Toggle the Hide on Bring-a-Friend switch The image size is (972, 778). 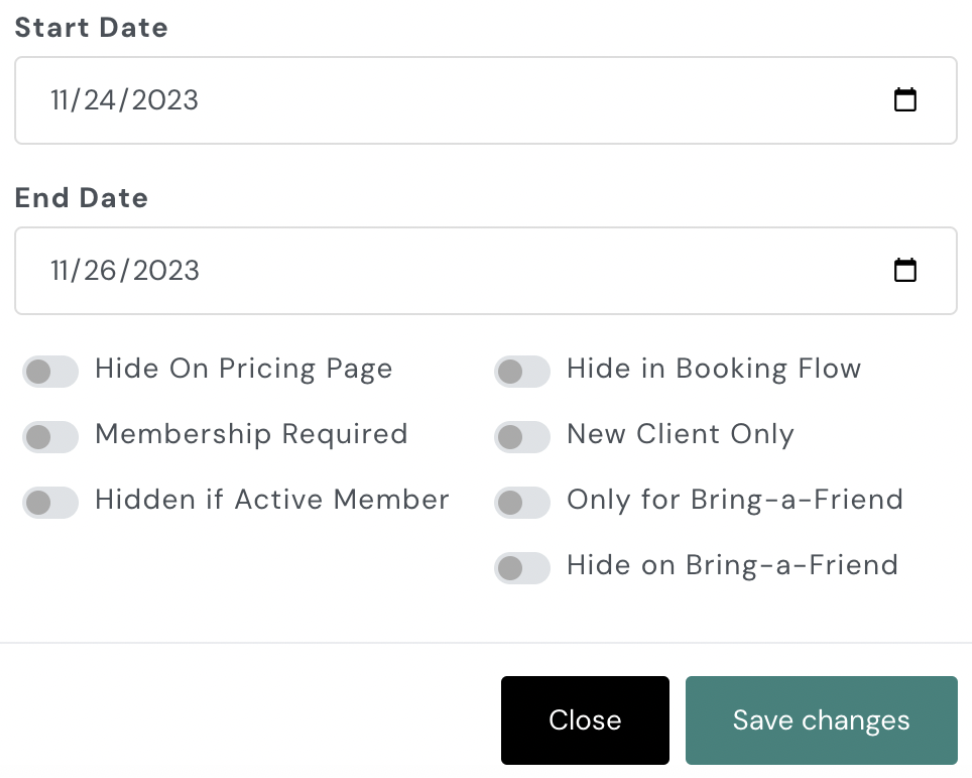coord(522,568)
